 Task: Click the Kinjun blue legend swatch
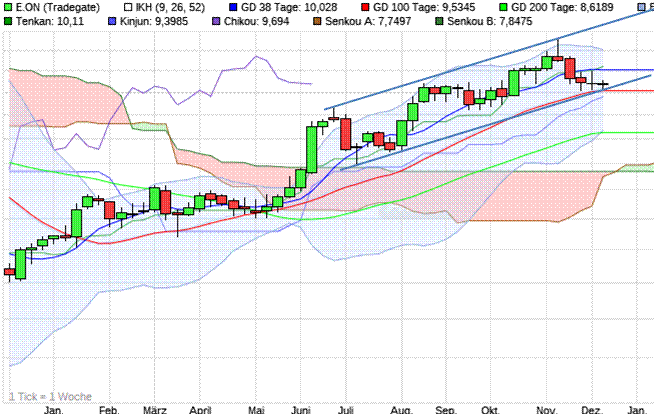pyautogui.click(x=112, y=21)
